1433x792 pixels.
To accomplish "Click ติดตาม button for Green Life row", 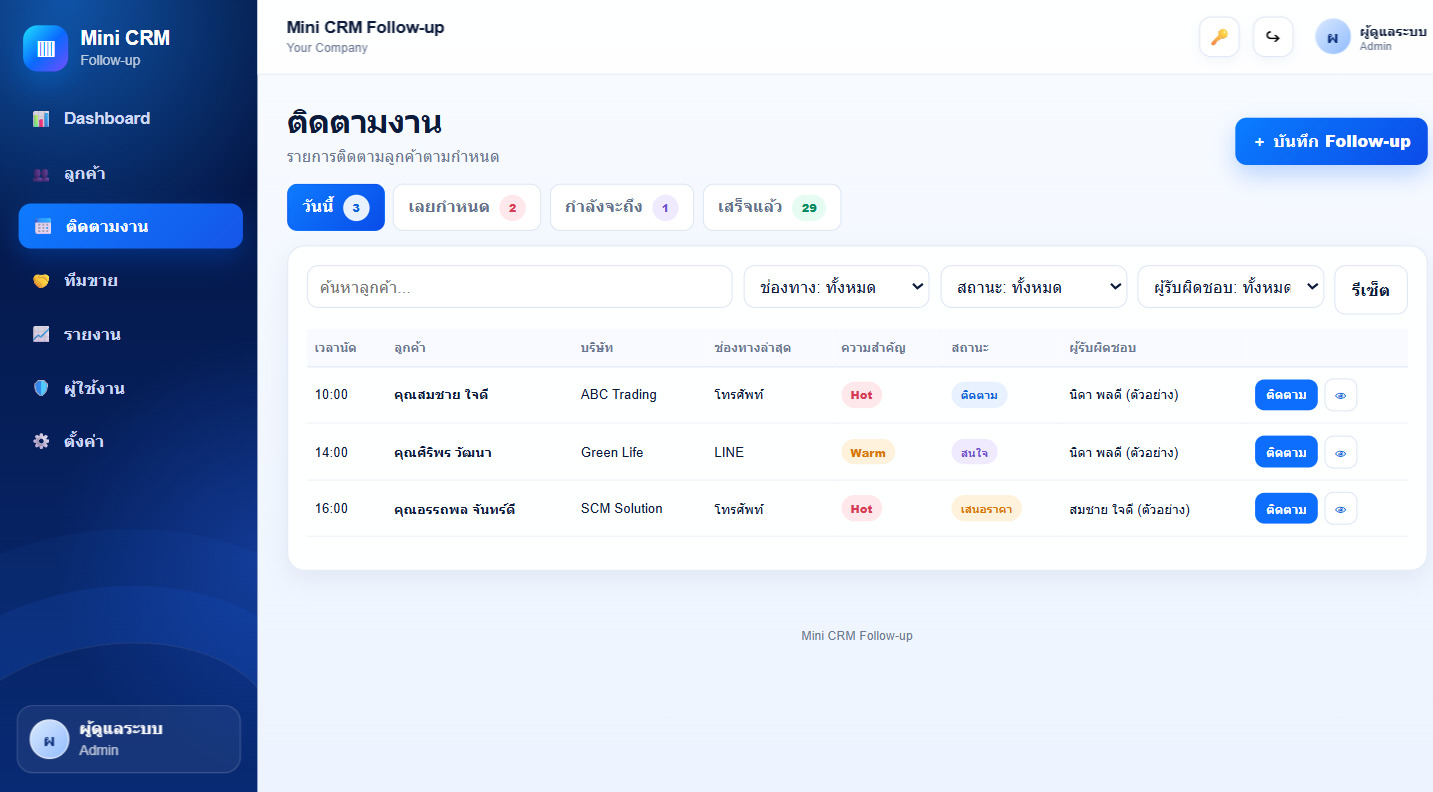I will pos(1286,452).
